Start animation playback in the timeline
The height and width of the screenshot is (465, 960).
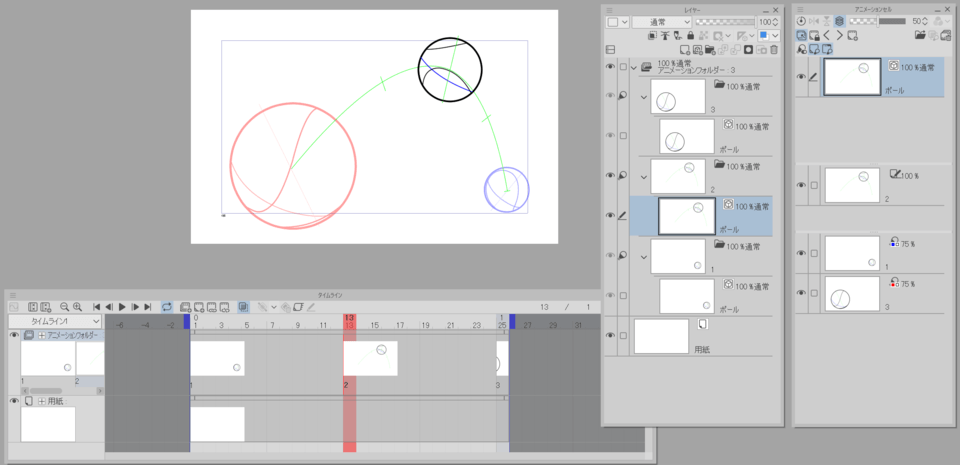click(122, 307)
